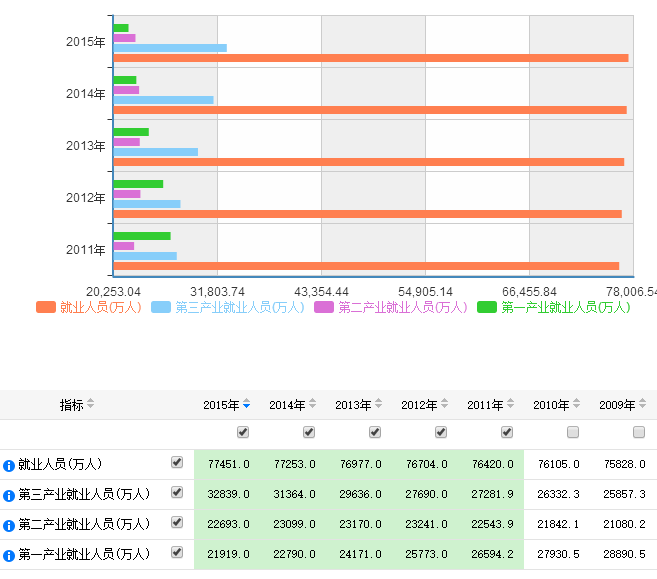The width and height of the screenshot is (657, 579).
Task: Sort by 2012年 column arrows
Action: (445, 404)
